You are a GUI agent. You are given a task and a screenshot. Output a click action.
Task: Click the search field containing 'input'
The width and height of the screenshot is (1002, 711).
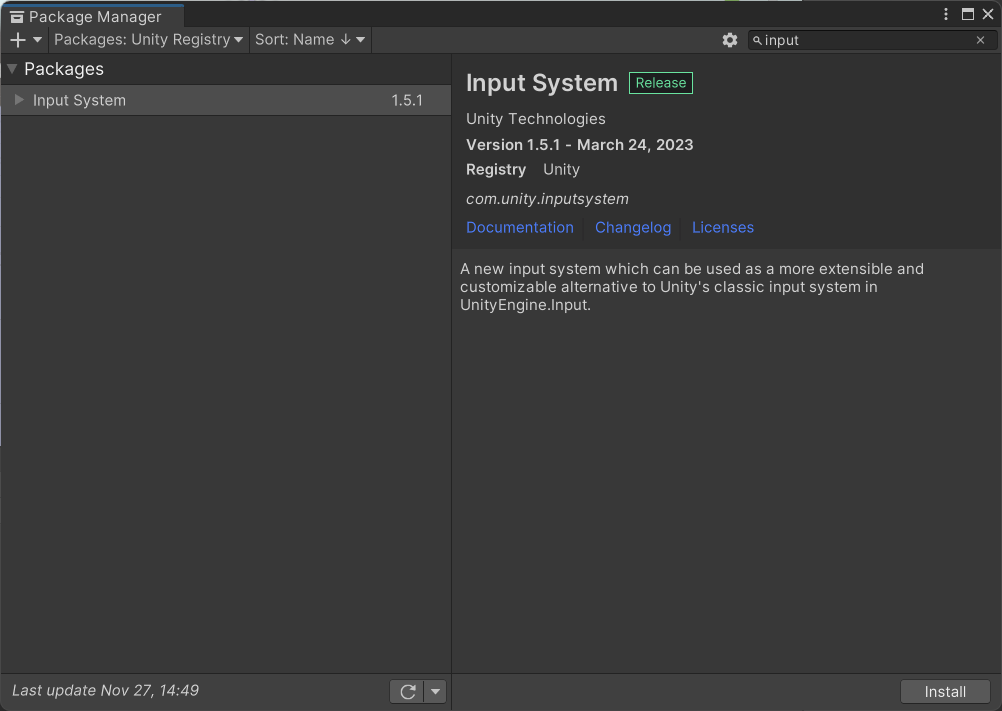tap(872, 40)
